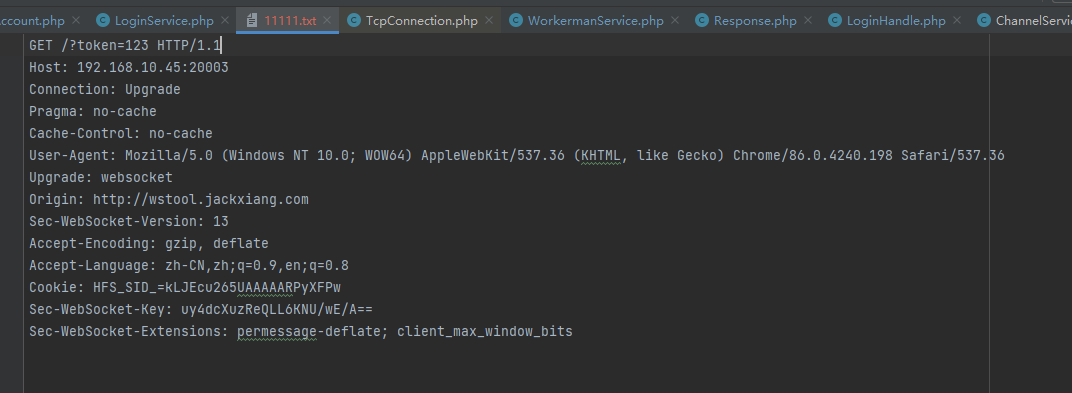
Task: Click the TcpConnection.php class icon
Action: 353,21
